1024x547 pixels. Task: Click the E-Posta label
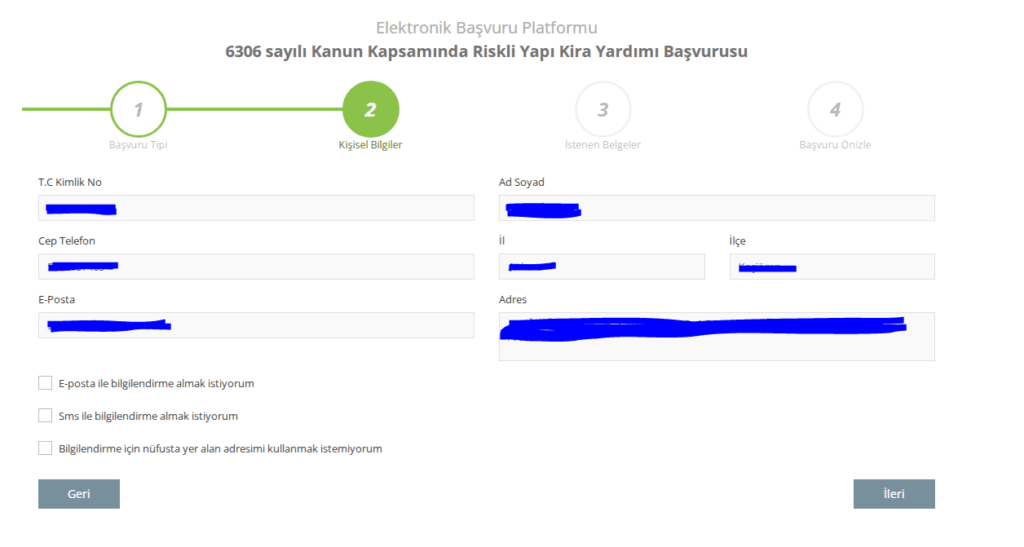[x=56, y=300]
